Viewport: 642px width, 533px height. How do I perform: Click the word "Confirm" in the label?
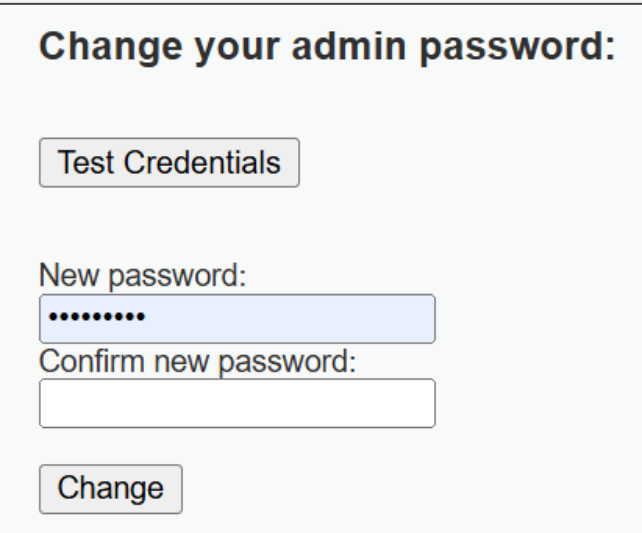[76, 360]
